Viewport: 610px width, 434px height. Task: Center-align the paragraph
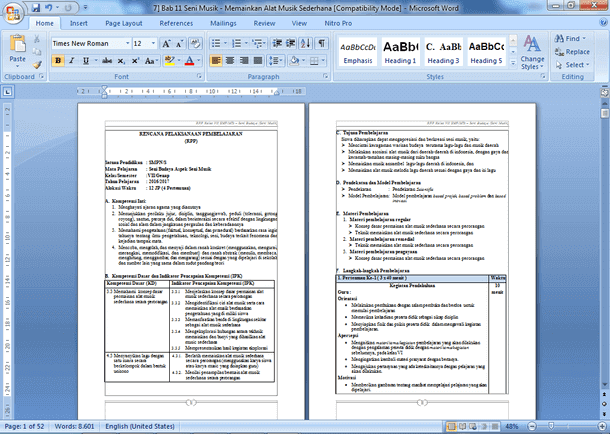pyautogui.click(x=230, y=61)
